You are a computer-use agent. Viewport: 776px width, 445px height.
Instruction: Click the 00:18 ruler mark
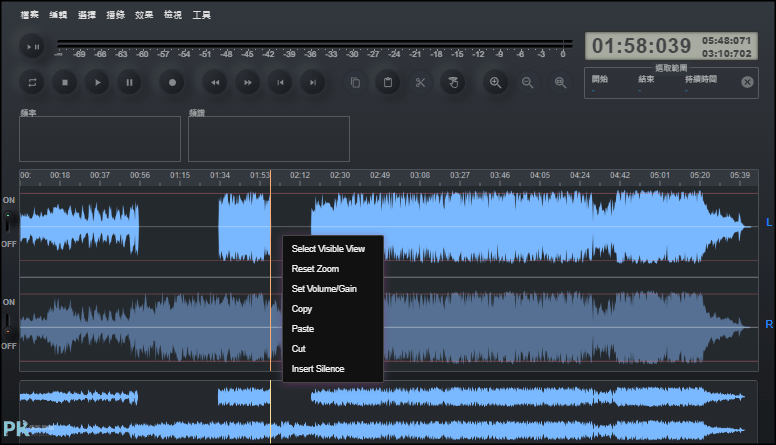[x=60, y=175]
